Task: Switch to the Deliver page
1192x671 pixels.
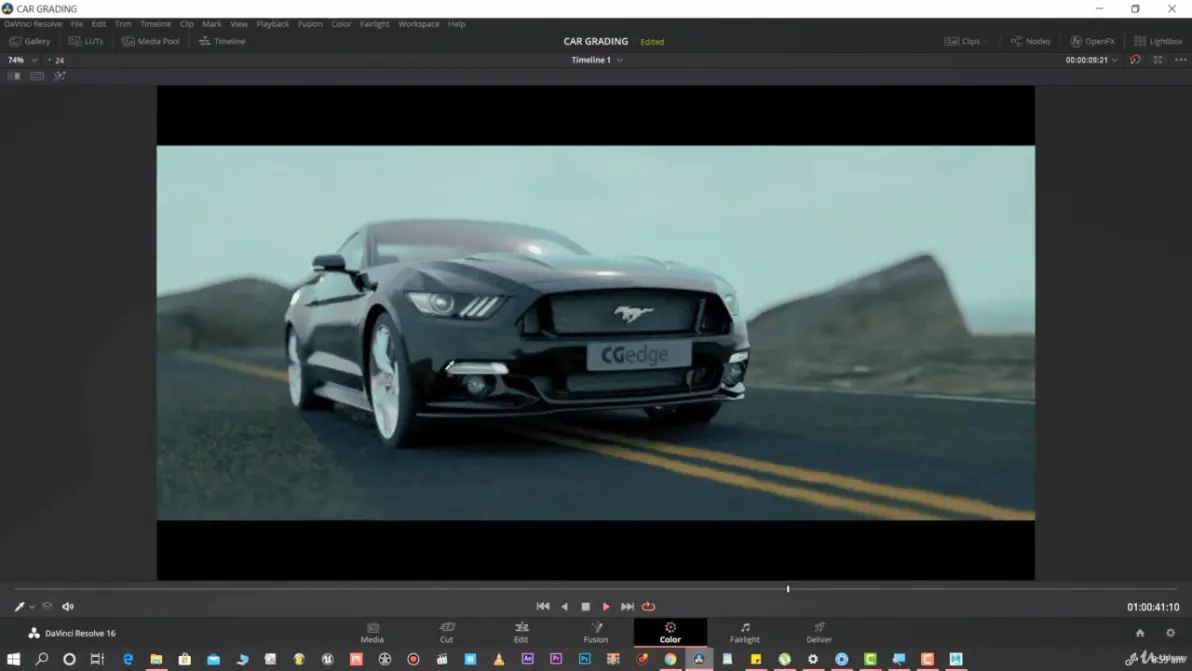Action: pos(819,632)
